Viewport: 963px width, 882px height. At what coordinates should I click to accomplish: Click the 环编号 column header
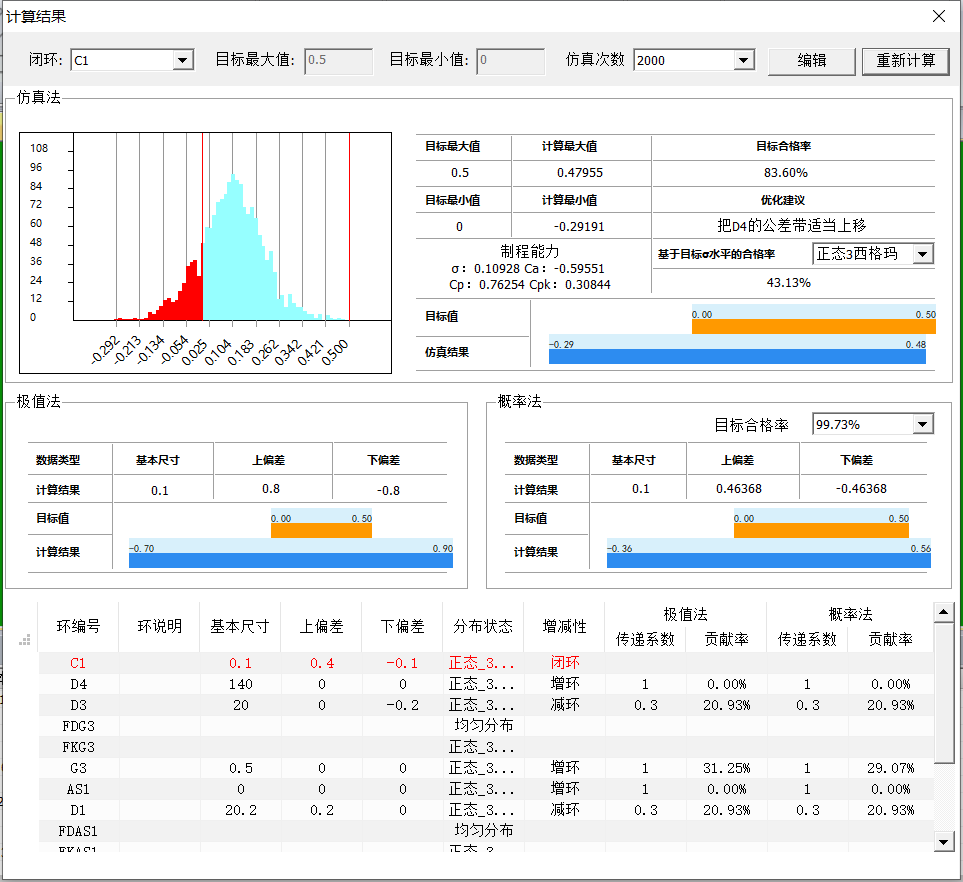(x=78, y=626)
